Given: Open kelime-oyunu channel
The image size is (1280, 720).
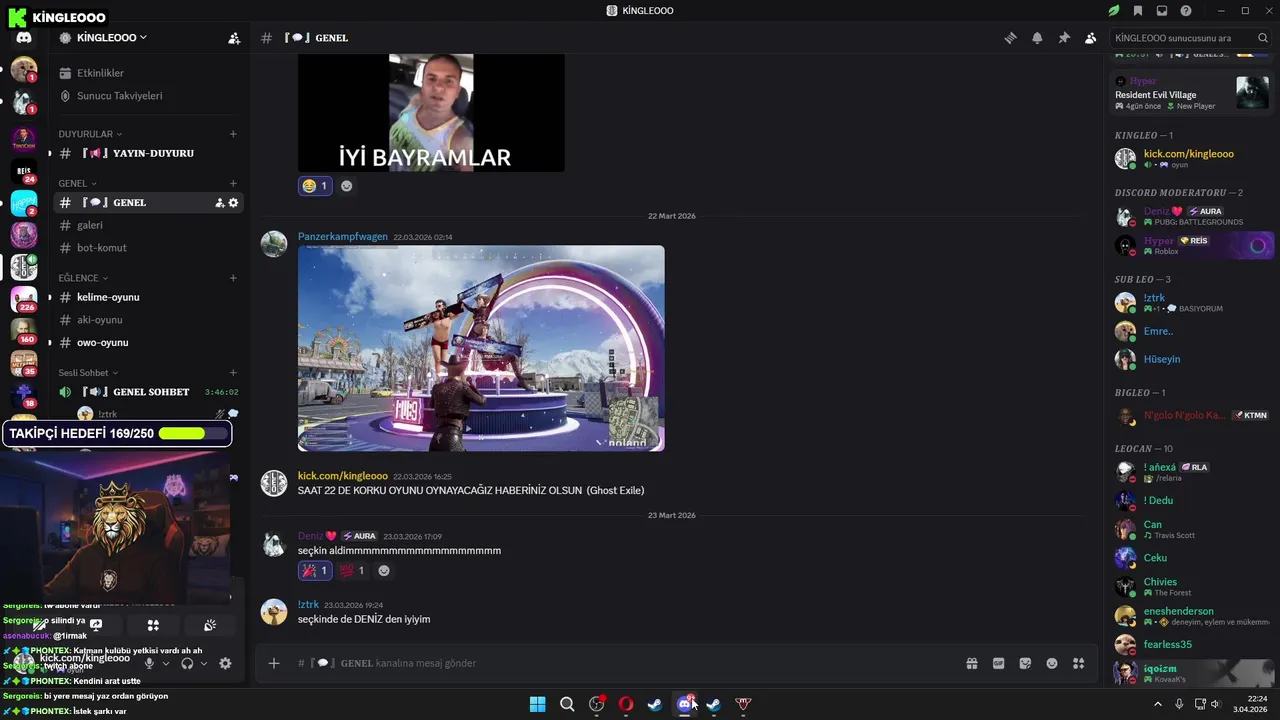Looking at the screenshot, I should (147, 297).
